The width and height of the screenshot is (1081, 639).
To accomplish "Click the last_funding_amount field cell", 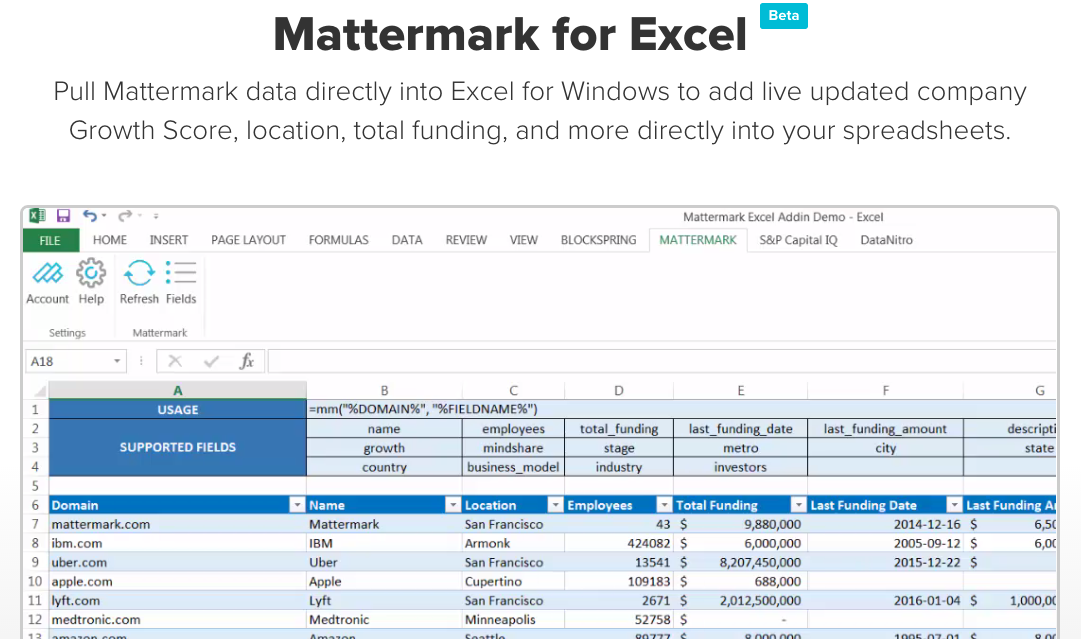I will (885, 429).
